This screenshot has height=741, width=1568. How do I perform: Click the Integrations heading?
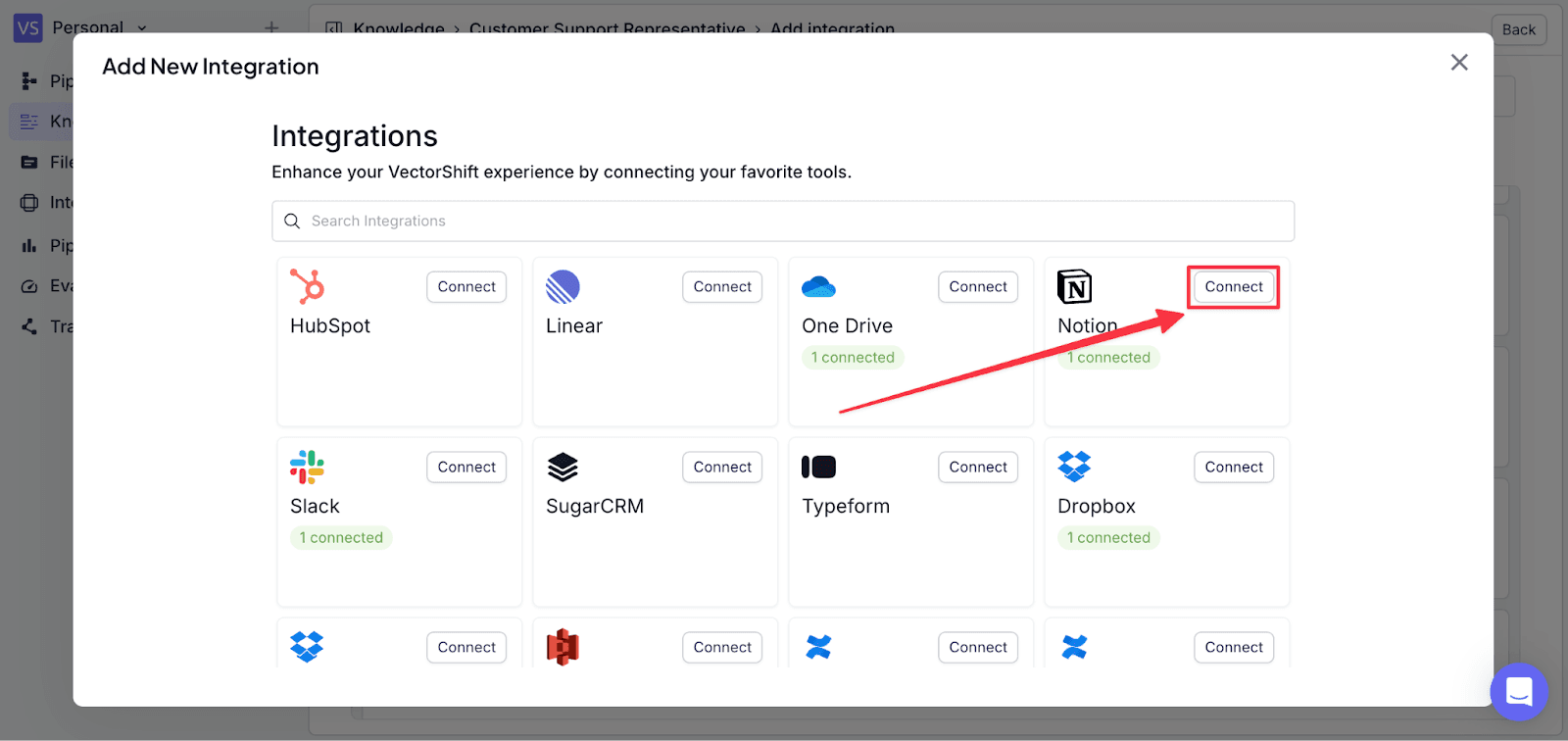pos(355,136)
